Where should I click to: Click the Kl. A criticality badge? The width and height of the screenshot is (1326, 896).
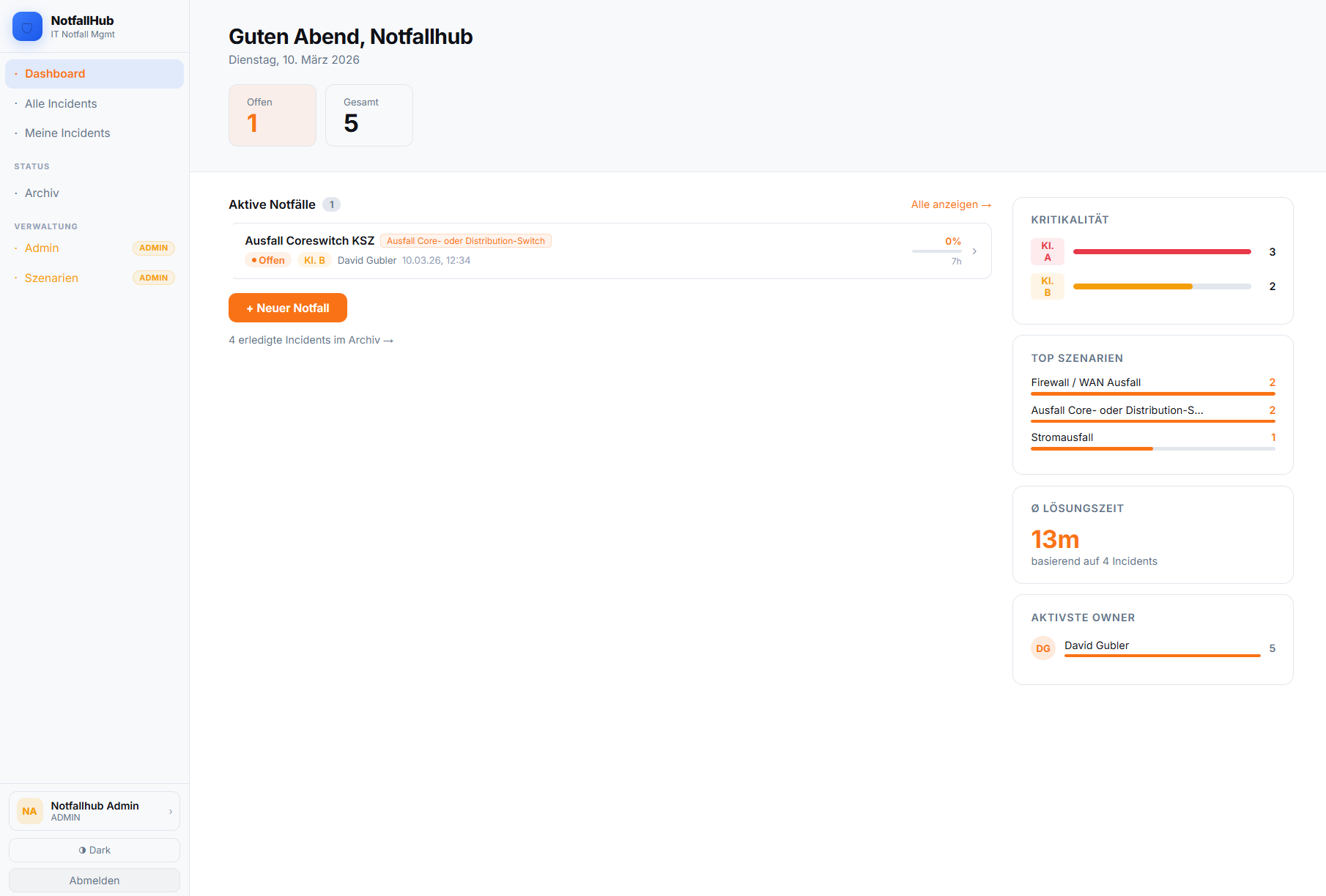point(1047,251)
